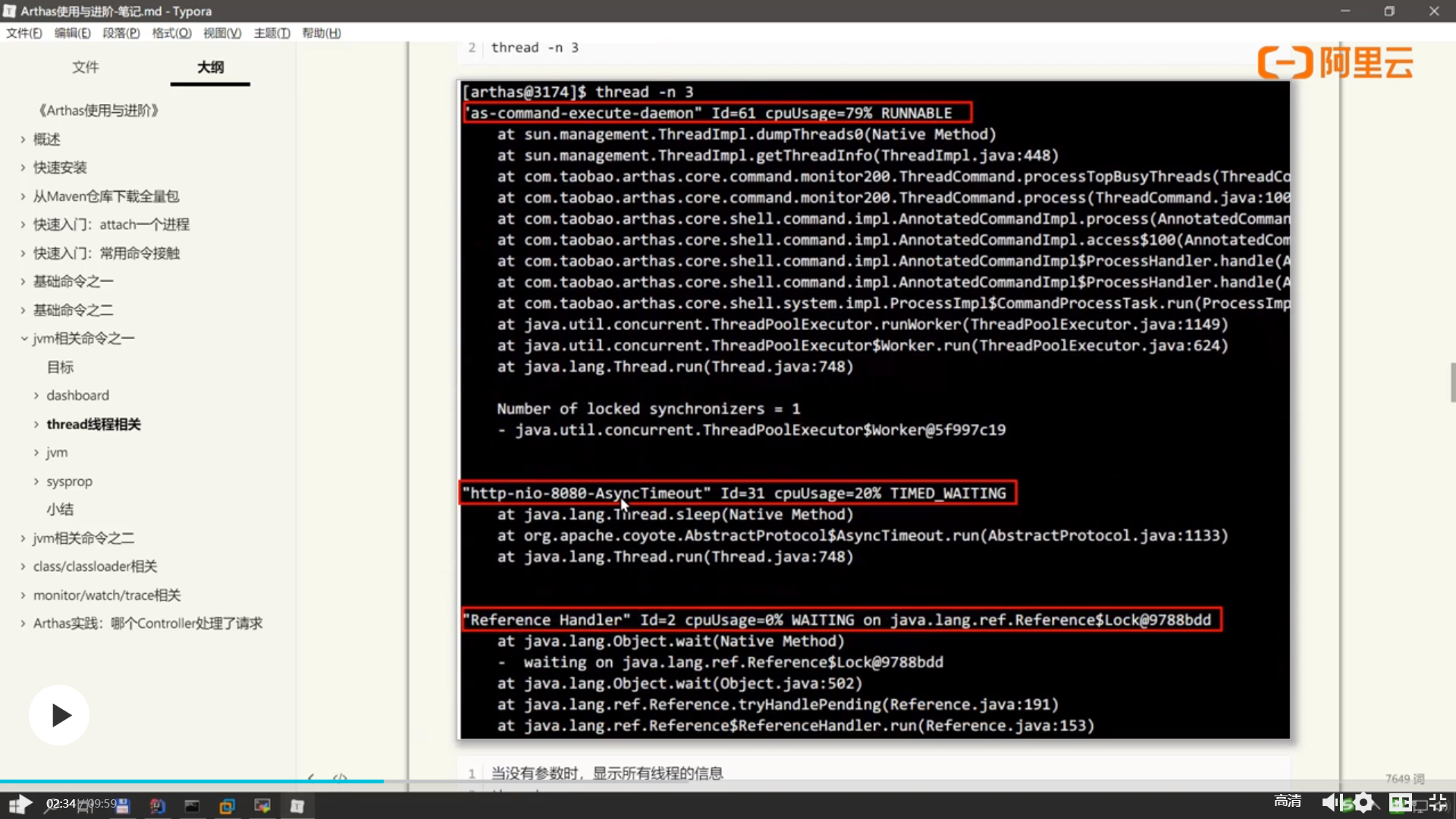Open the terminal window icon on the taskbar

tap(192, 806)
